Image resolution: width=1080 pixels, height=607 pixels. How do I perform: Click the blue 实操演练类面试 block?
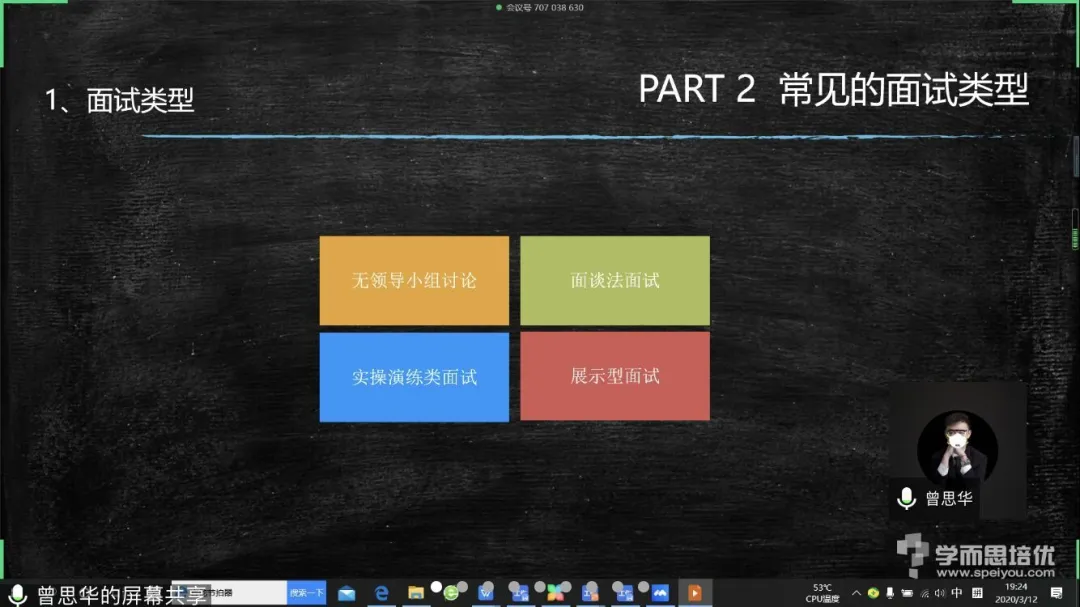tap(414, 377)
